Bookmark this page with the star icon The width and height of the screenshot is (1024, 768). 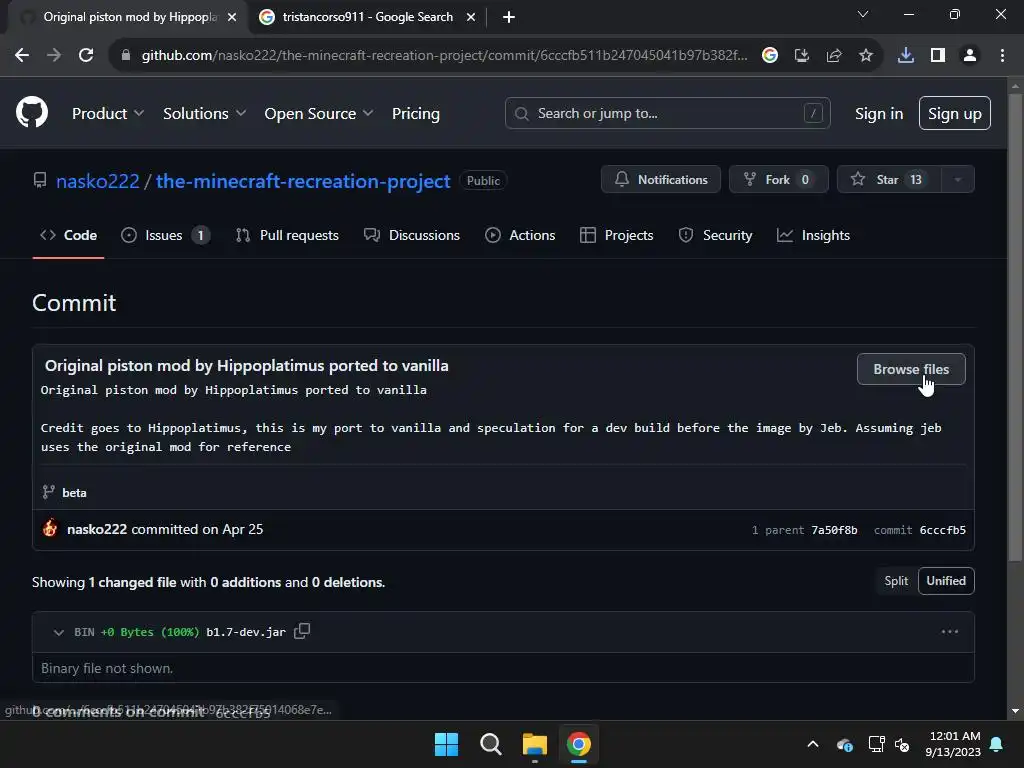click(866, 56)
